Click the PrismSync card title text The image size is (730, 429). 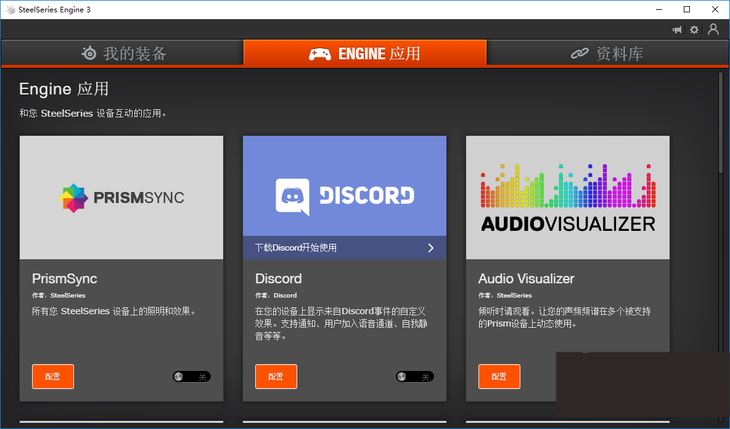pos(64,279)
